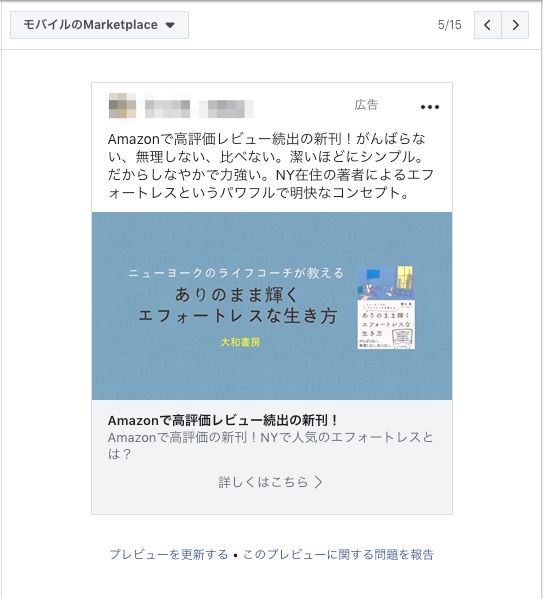Click the chevron arrow after 詳しくはこちら
Image resolution: width=543 pixels, height=599 pixels.
tap(318, 482)
